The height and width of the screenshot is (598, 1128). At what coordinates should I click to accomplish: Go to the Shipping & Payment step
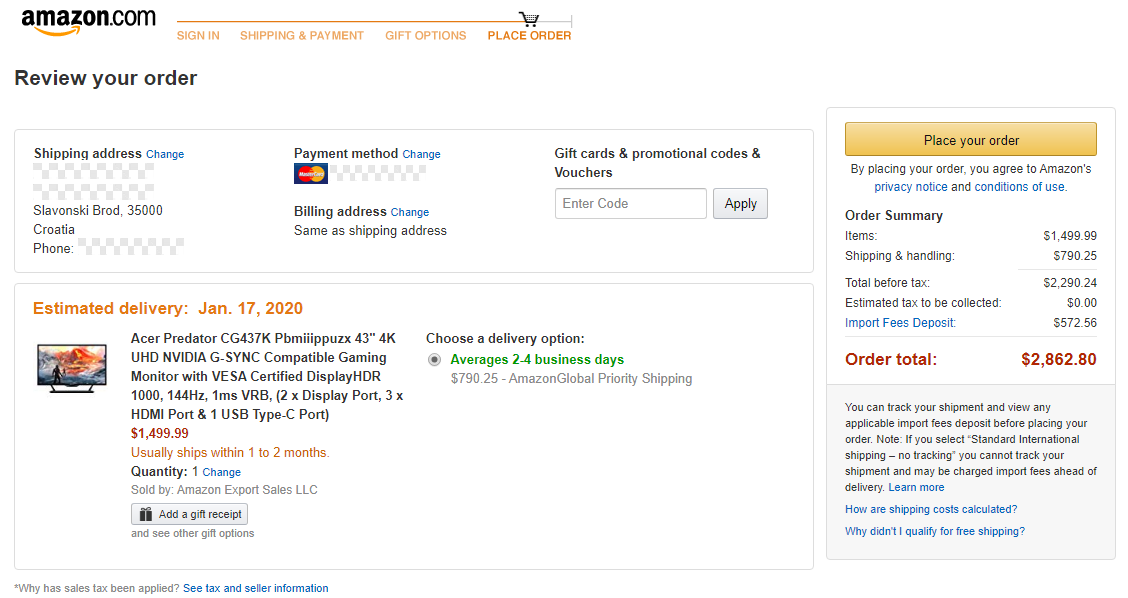[302, 35]
